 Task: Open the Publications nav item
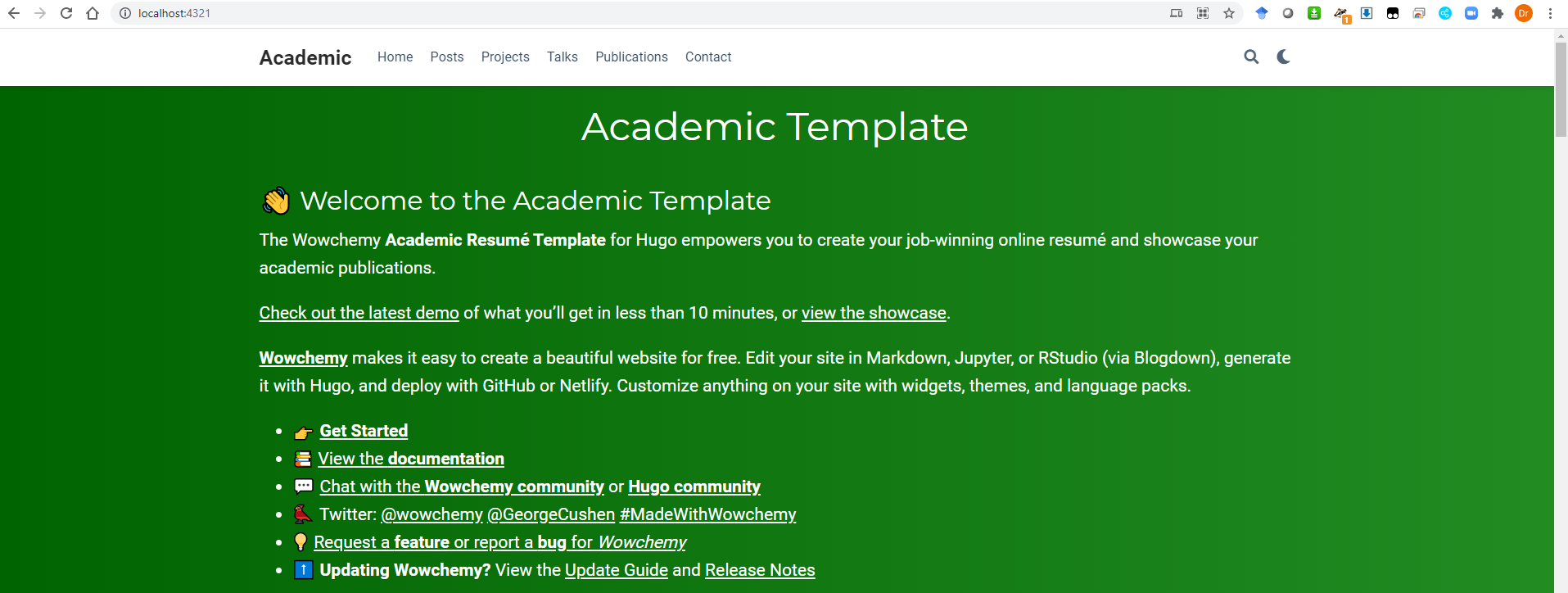coord(631,57)
